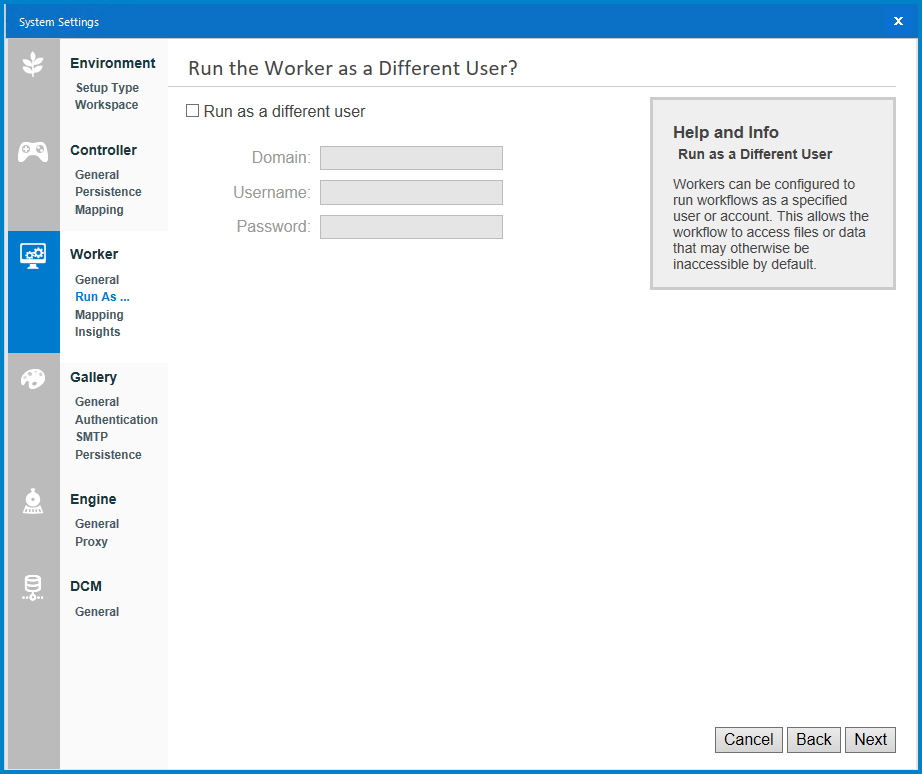Select Insights under Worker section
Viewport: 922px width, 774px height.
tap(97, 331)
